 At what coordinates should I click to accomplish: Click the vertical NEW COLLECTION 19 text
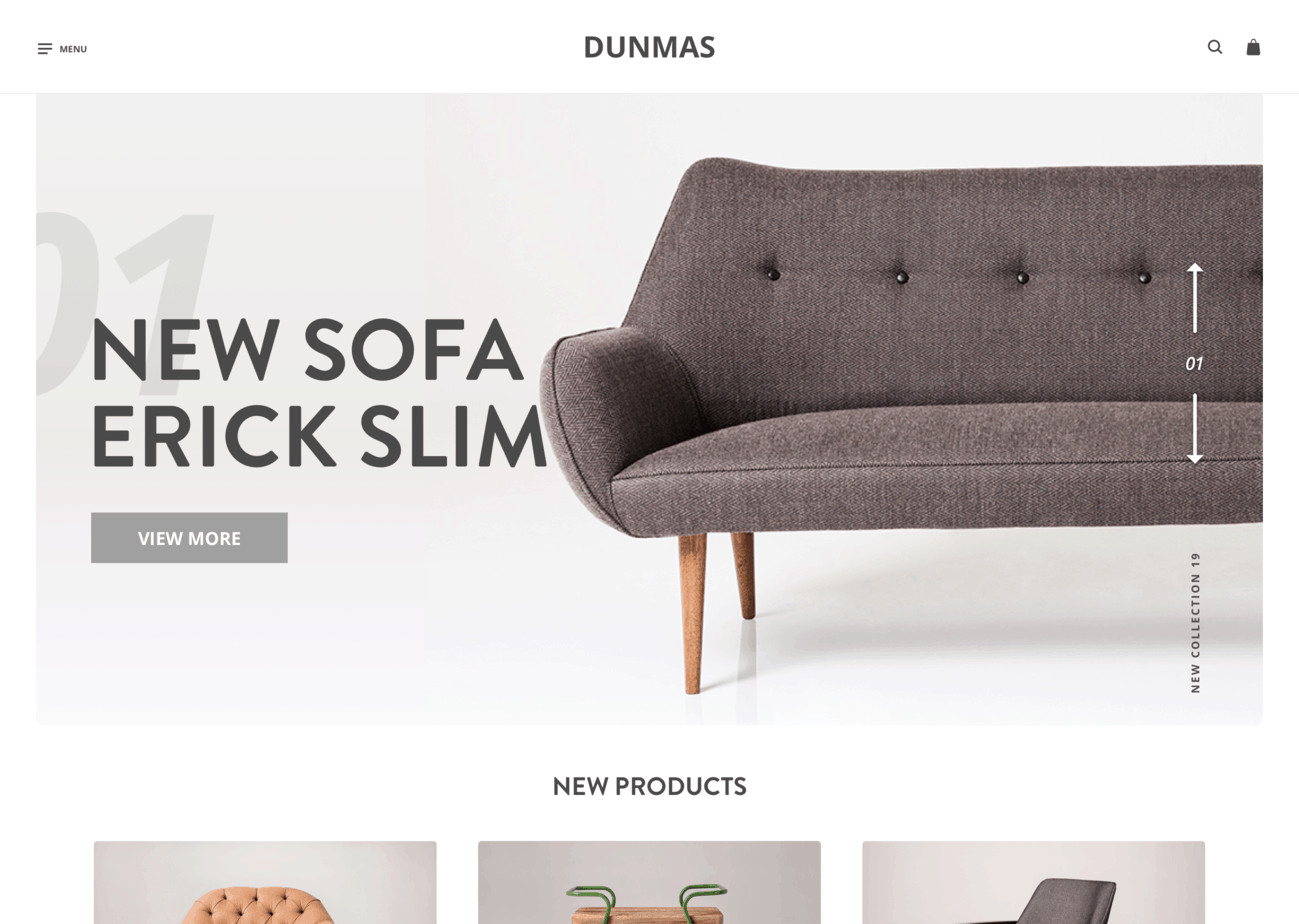[1196, 622]
